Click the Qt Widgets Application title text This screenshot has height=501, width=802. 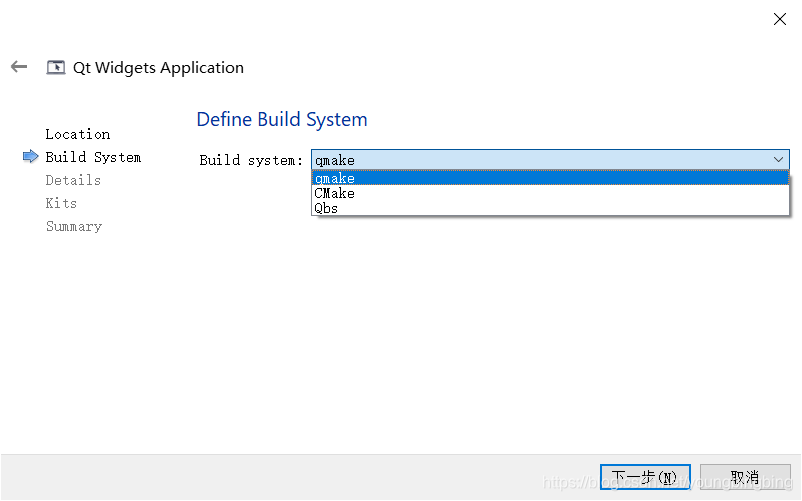[158, 67]
